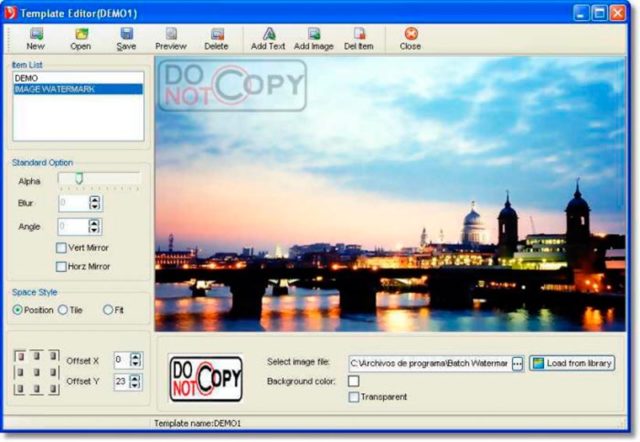Remove selected item with Del Item
640x442 pixels.
[x=359, y=39]
